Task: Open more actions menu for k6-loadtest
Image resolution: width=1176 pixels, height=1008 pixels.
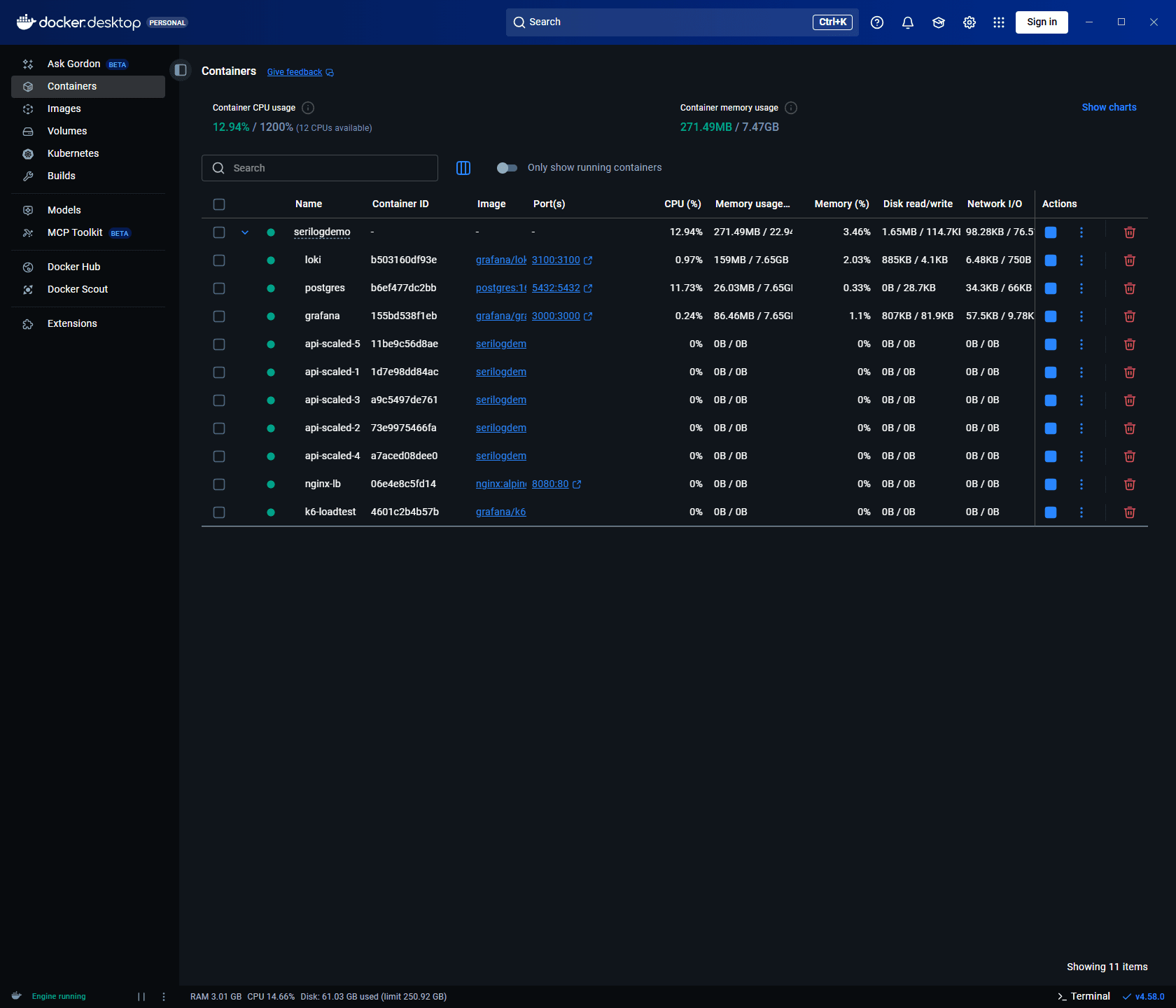Action: pos(1081,512)
